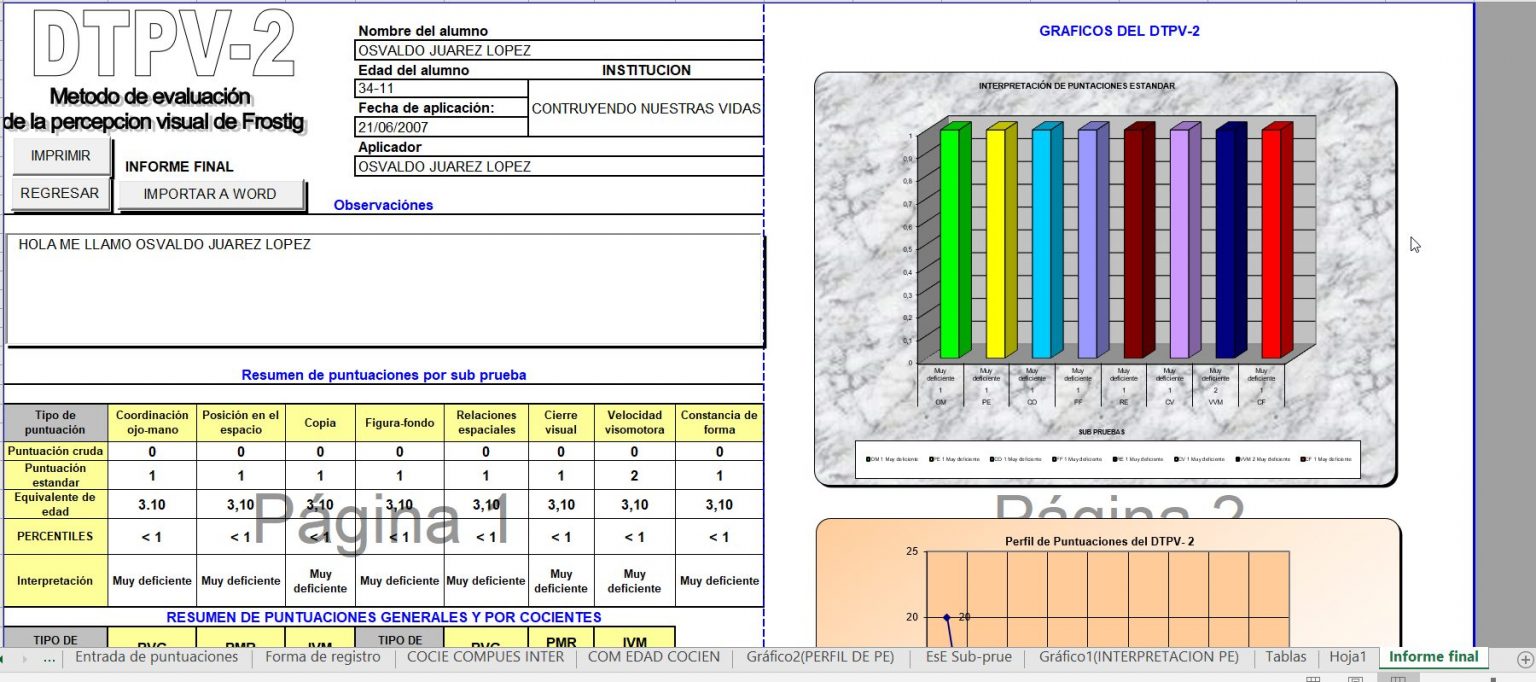Select the Page Layout view icon
The width and height of the screenshot is (1536, 682).
pos(1356,678)
